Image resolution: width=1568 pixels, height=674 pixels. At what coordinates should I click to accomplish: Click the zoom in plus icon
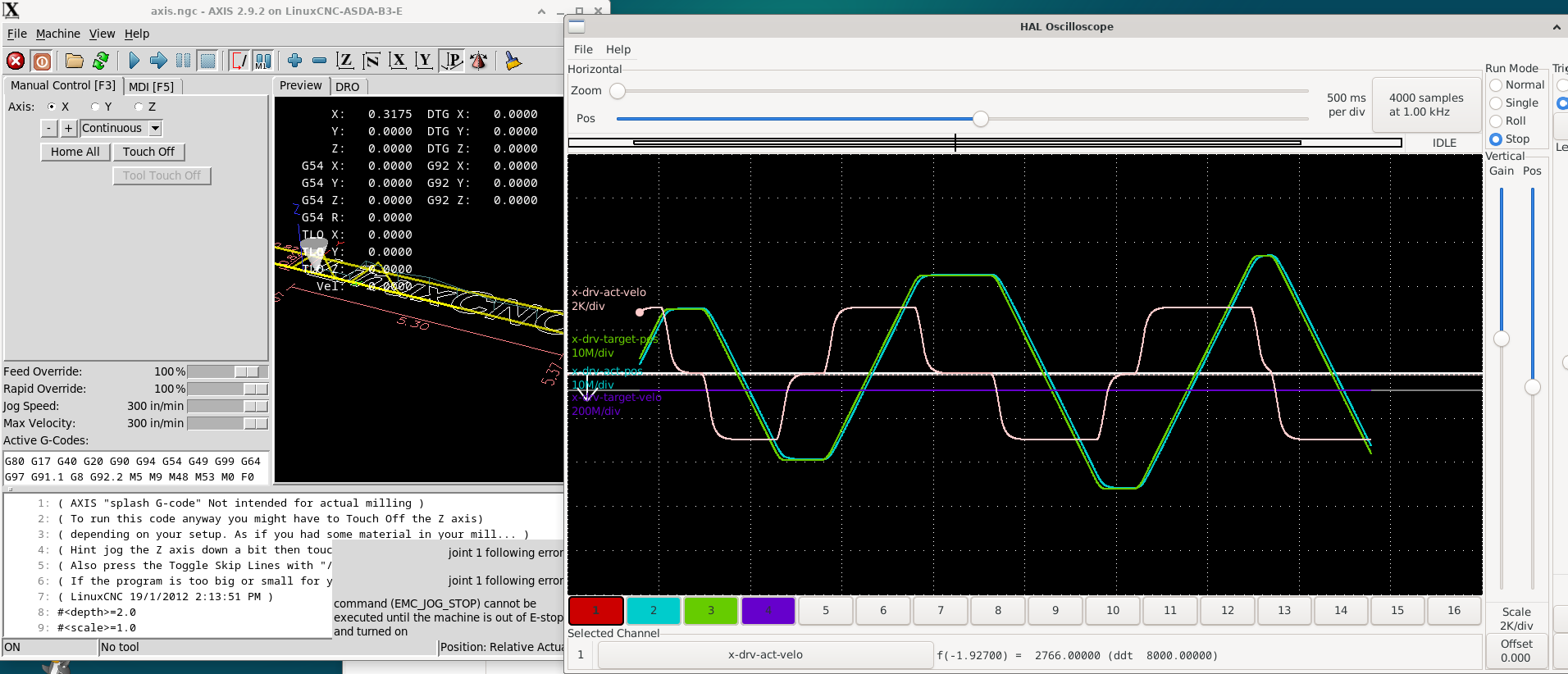click(295, 61)
